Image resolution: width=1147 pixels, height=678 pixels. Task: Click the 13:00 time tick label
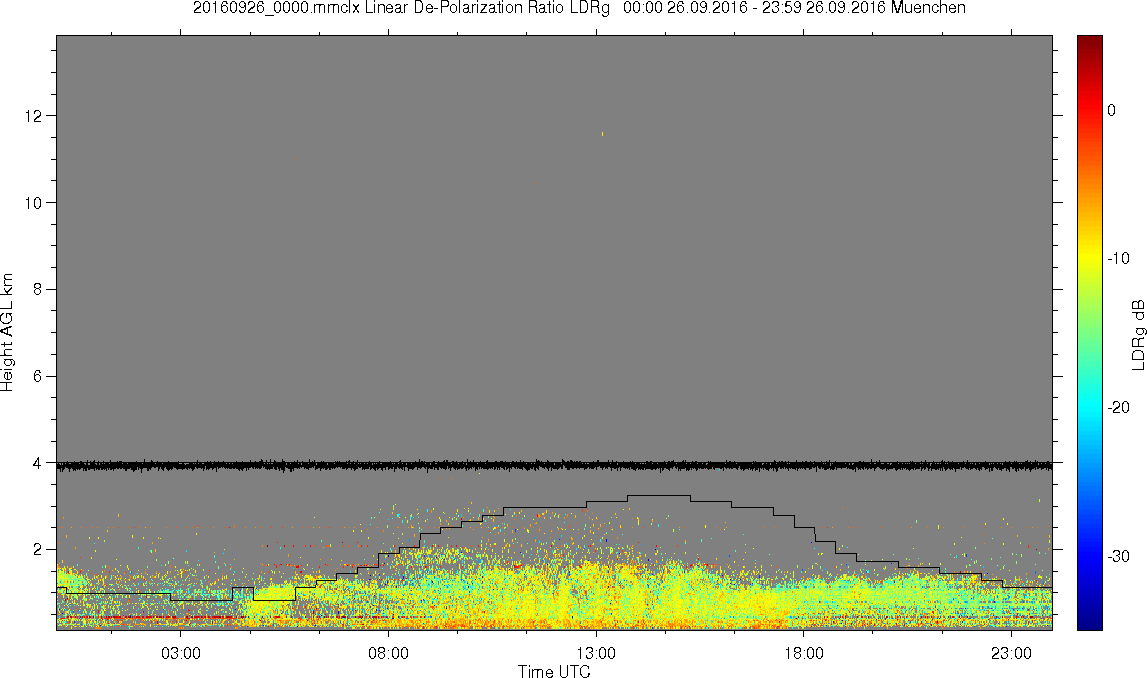(x=596, y=653)
